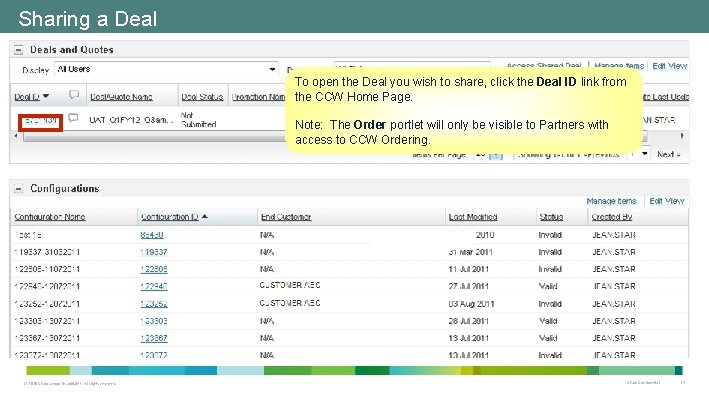
Task: Open configuration ID 123303
Action: click(154, 321)
